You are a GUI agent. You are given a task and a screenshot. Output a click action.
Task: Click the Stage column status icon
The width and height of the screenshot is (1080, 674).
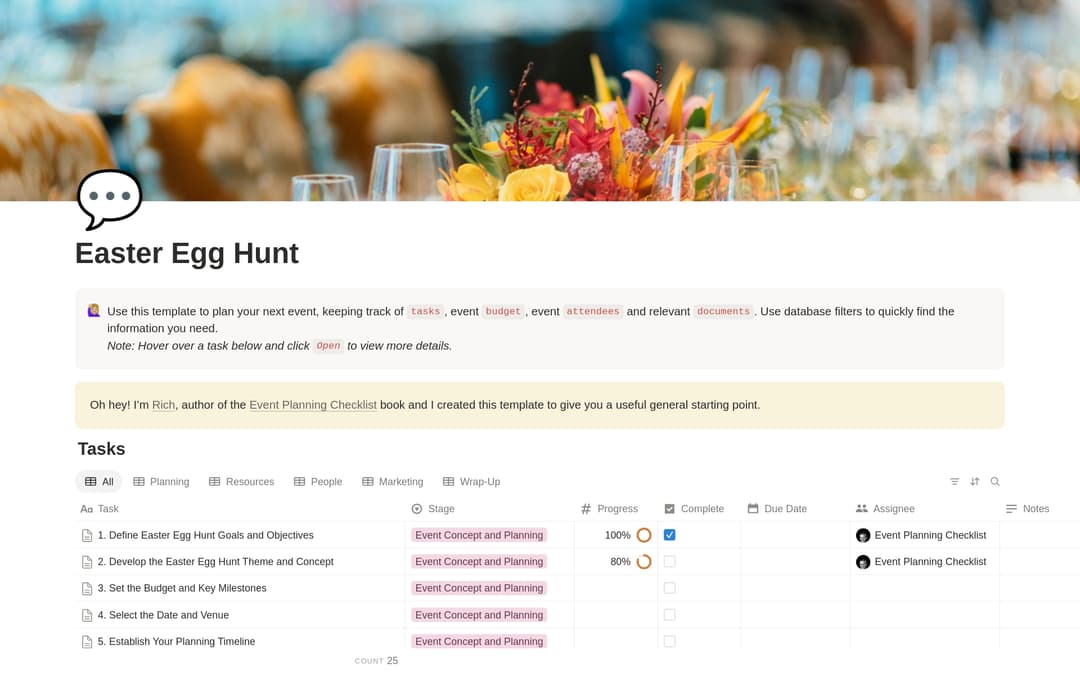point(417,509)
